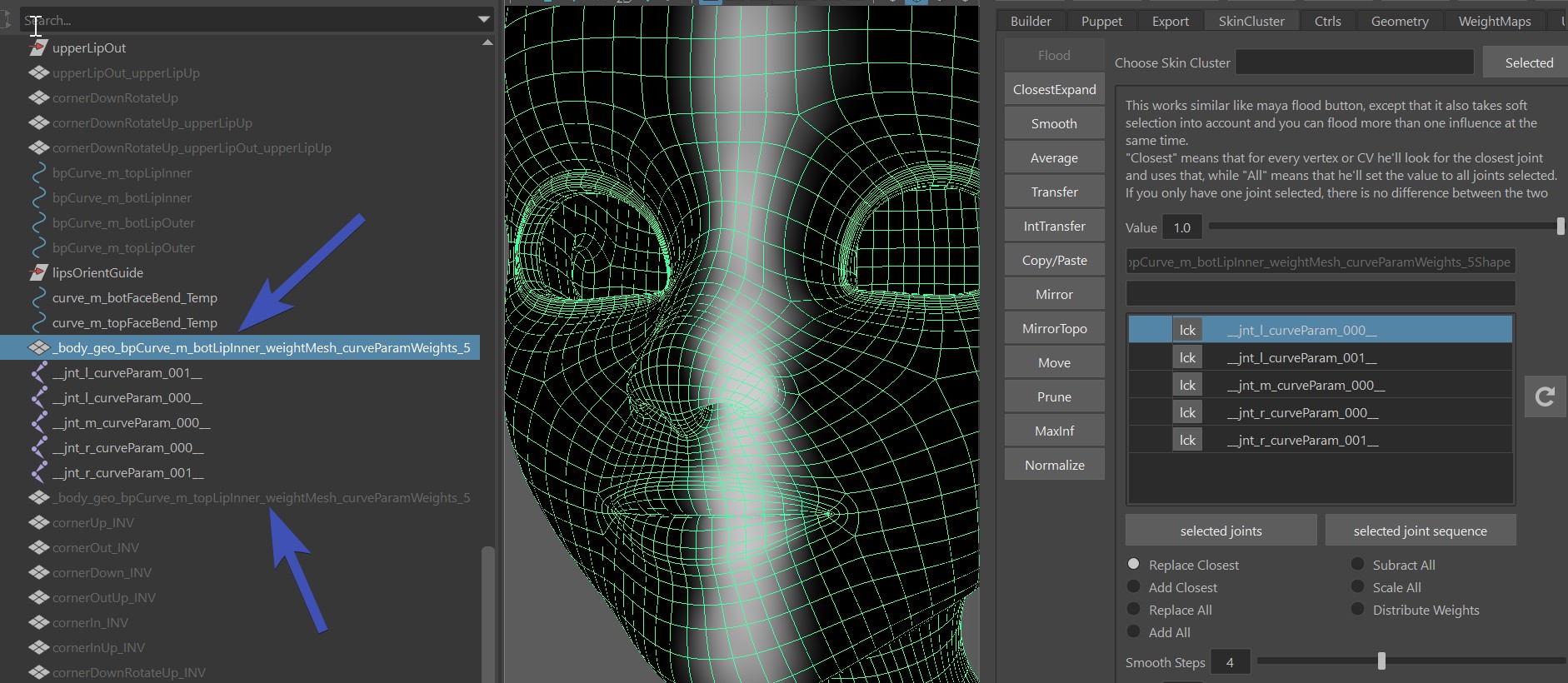Viewport: 1568px width, 683px height.
Task: Switch to the Puppet tab
Action: (x=1101, y=21)
